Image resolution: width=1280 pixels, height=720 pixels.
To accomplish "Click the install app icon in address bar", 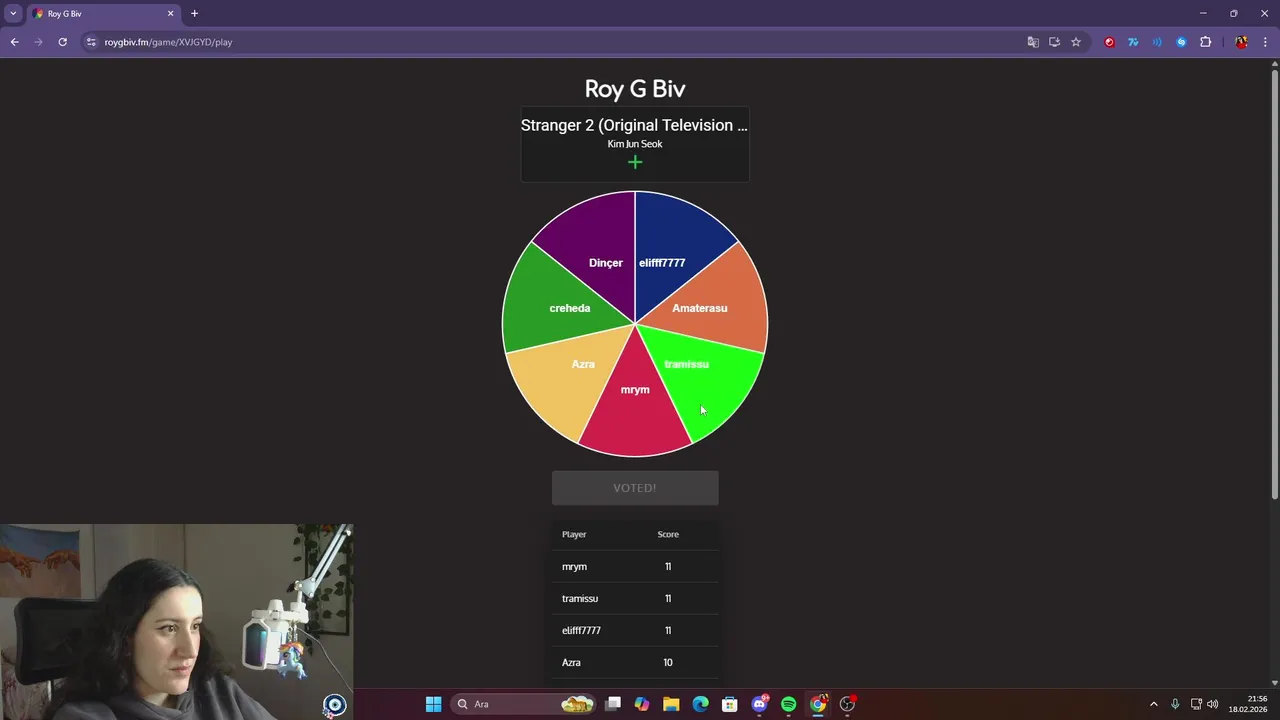I will pyautogui.click(x=1054, y=42).
